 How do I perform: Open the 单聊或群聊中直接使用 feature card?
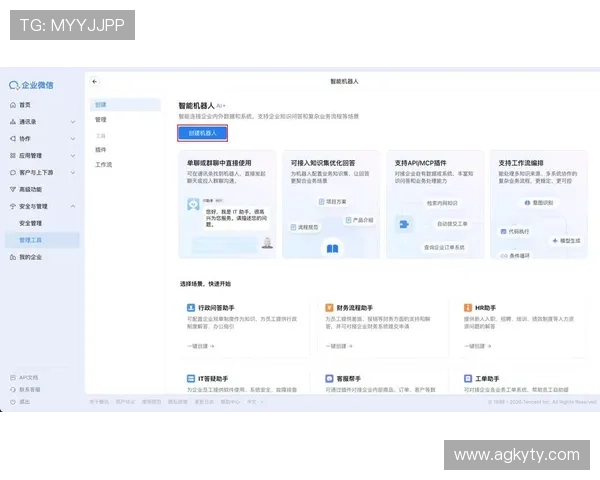coord(227,204)
